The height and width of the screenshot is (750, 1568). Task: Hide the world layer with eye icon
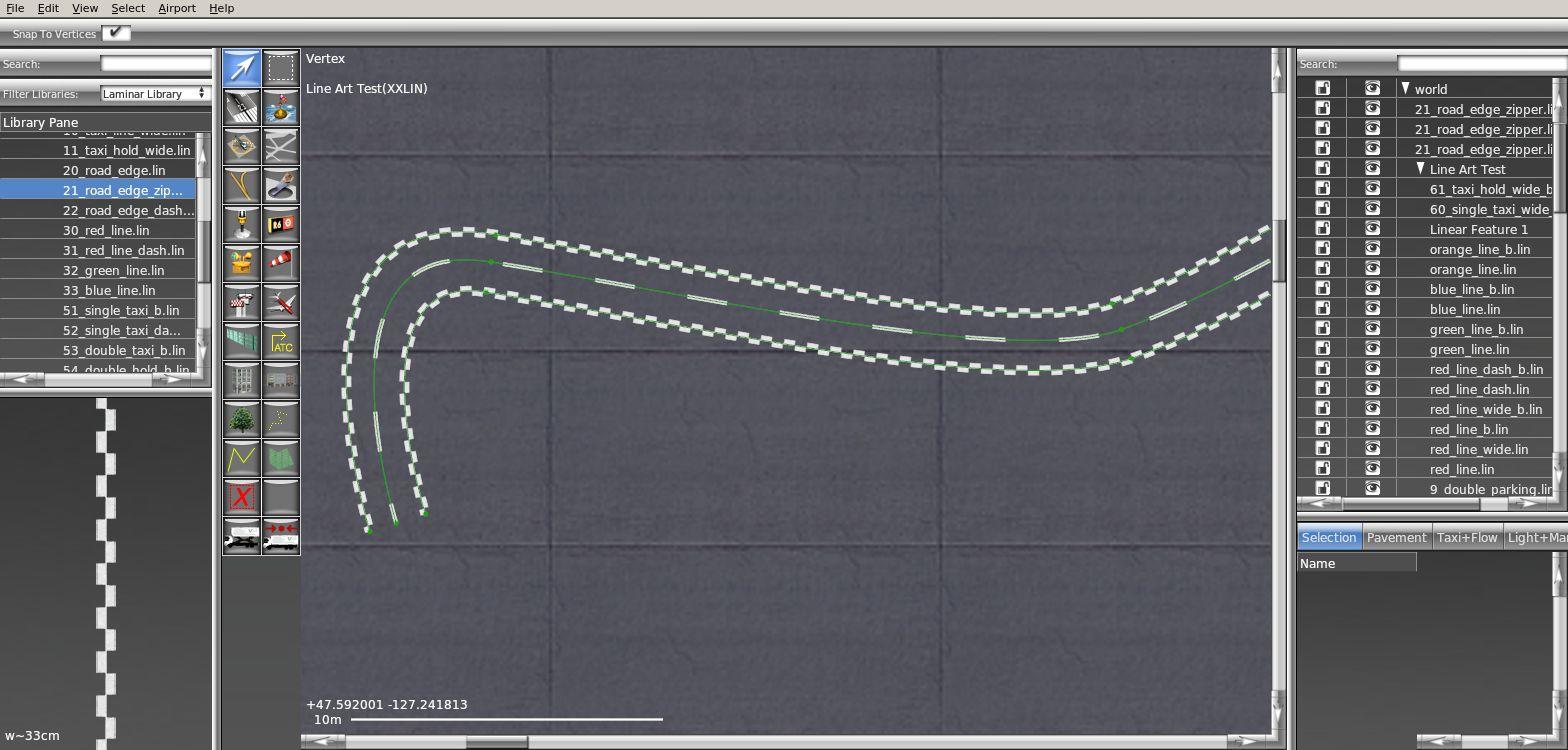(1372, 89)
